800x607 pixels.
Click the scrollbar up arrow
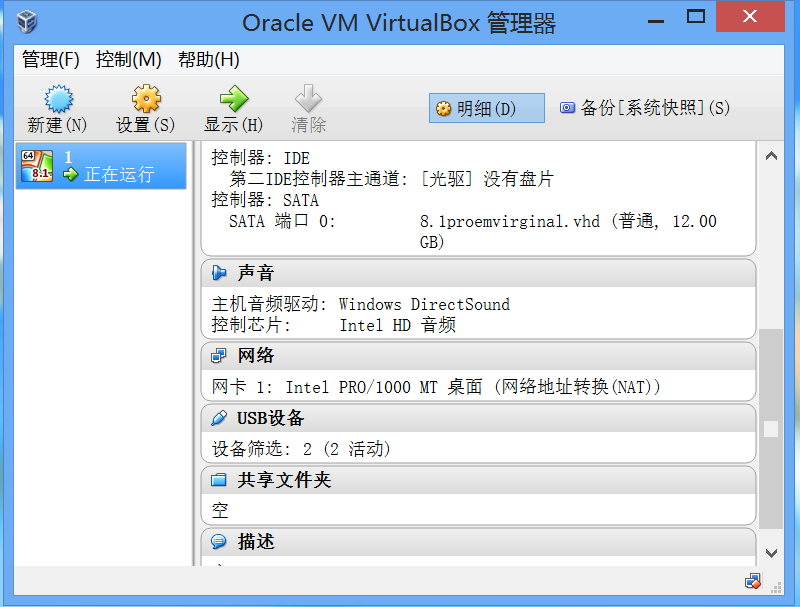(771, 156)
